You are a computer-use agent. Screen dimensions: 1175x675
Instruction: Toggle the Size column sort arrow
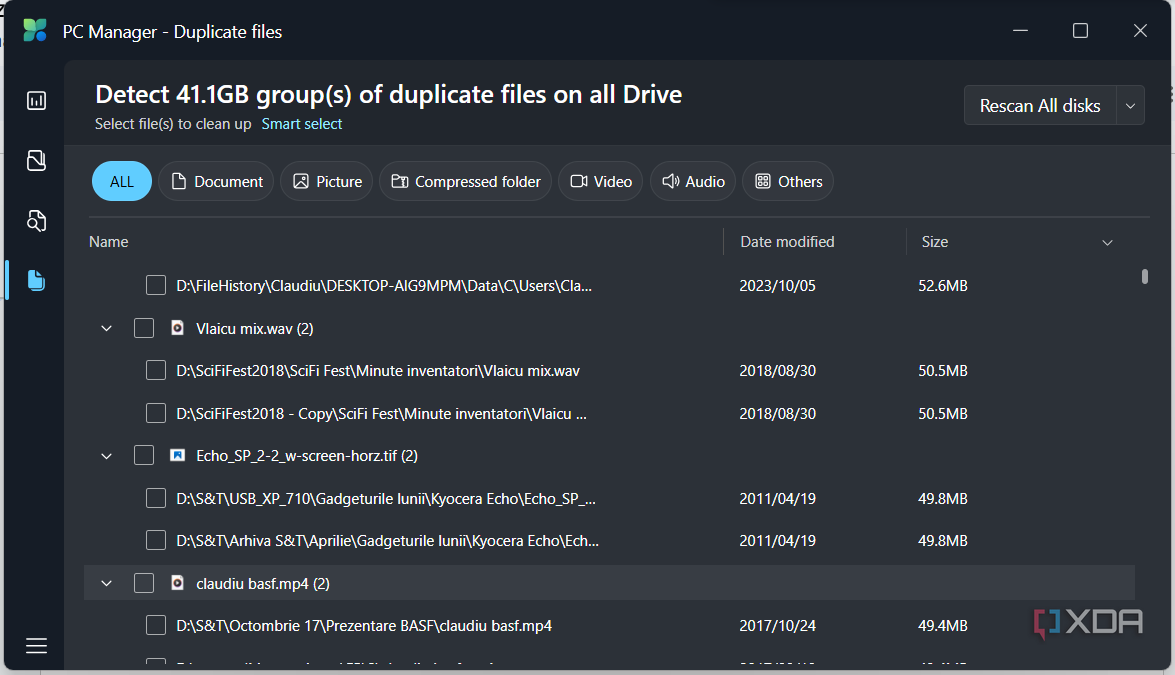point(1107,242)
